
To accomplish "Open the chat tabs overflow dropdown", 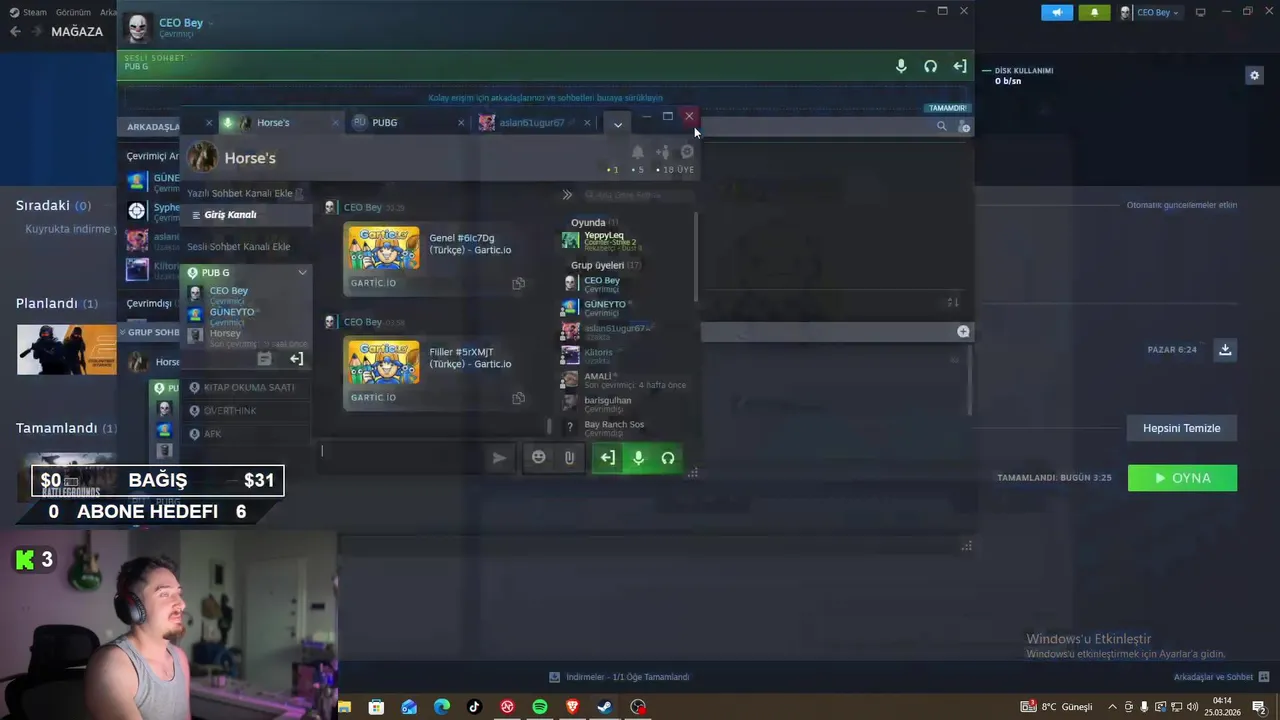I will [618, 124].
